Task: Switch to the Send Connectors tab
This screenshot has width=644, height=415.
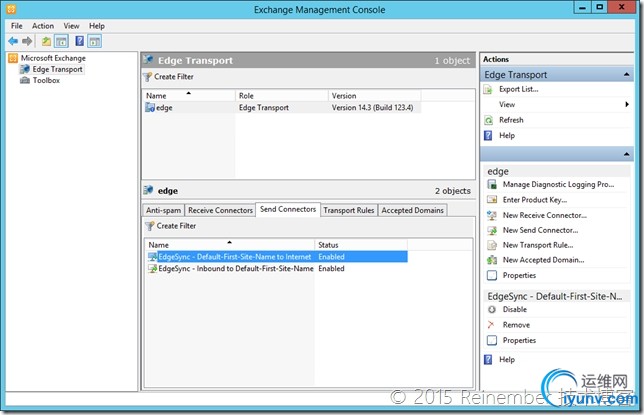Action: (288, 209)
